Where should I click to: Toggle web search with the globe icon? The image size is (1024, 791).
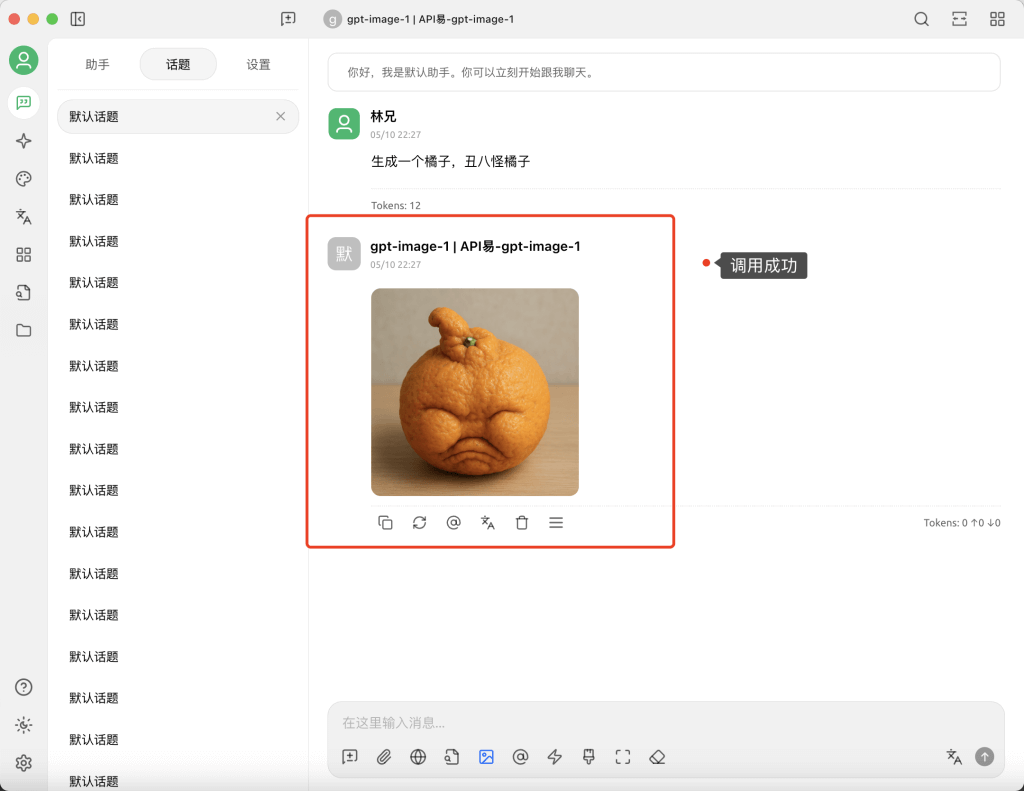(417, 757)
